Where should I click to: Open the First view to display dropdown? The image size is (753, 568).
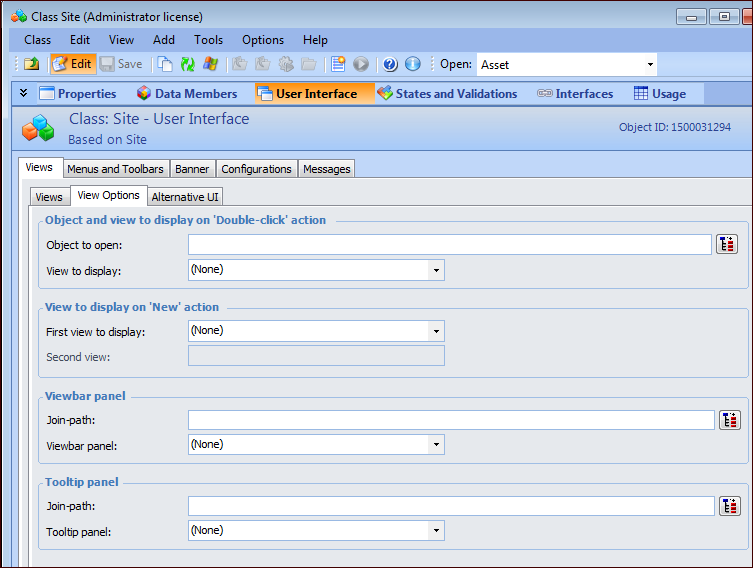(x=436, y=331)
